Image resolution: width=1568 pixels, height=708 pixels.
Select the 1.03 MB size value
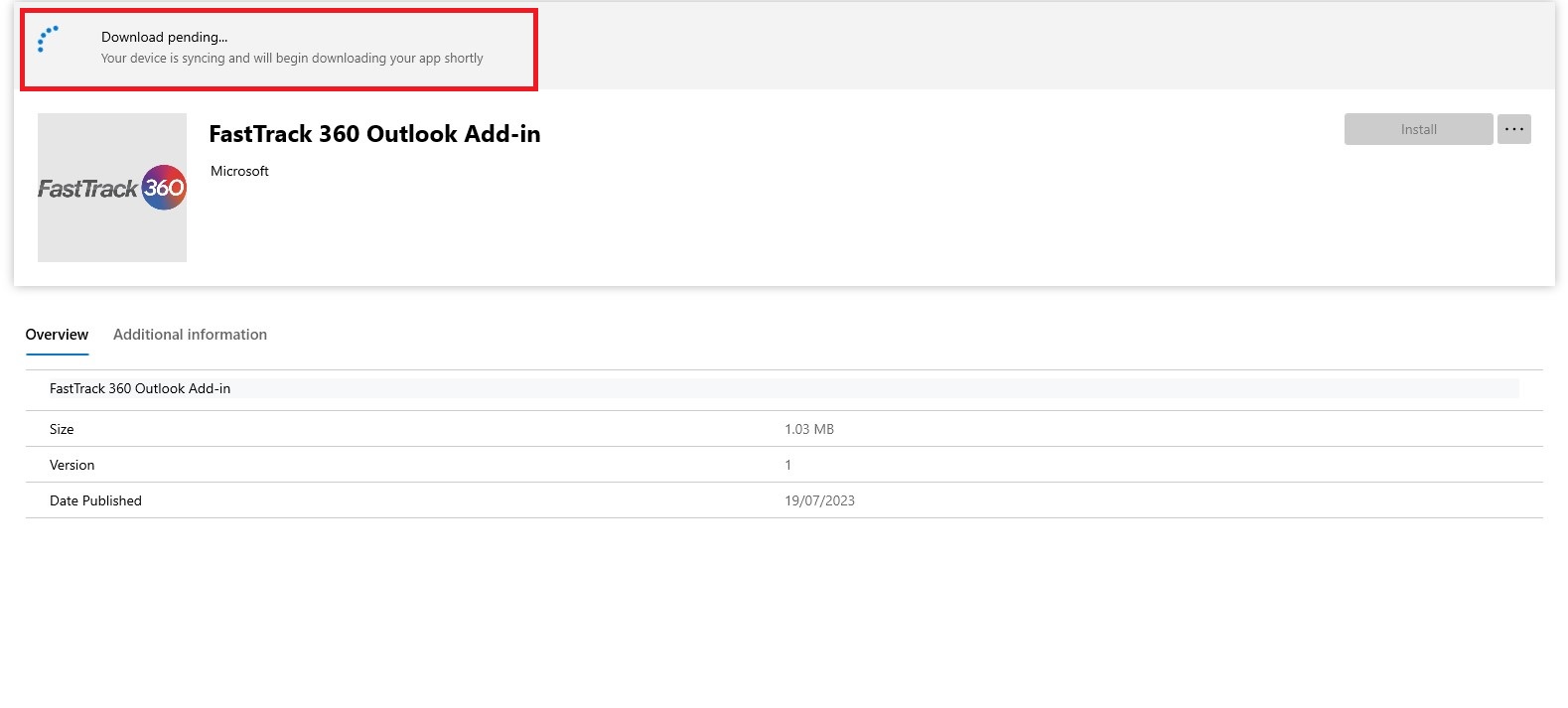coord(809,429)
